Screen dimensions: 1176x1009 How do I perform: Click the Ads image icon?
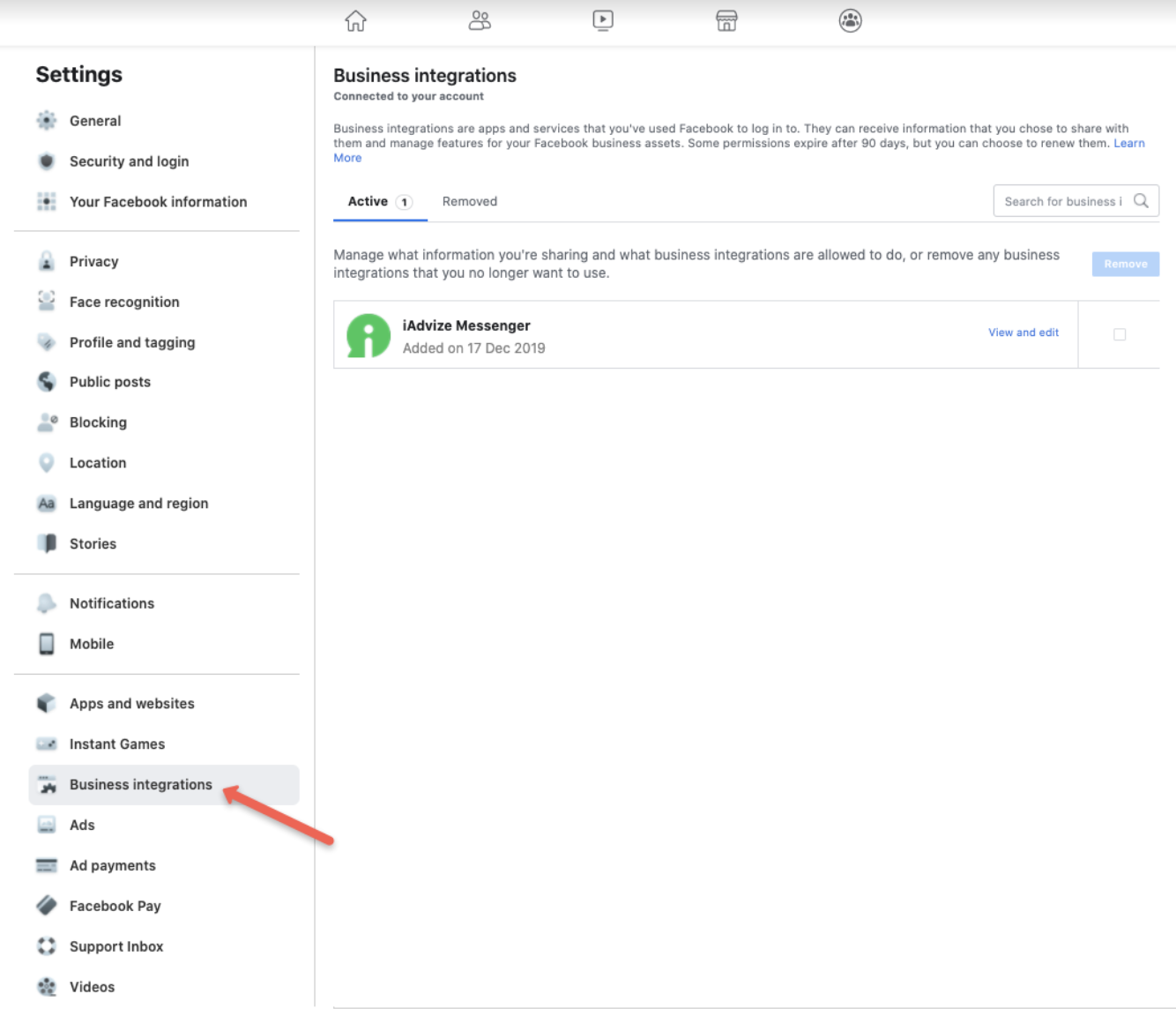47,826
